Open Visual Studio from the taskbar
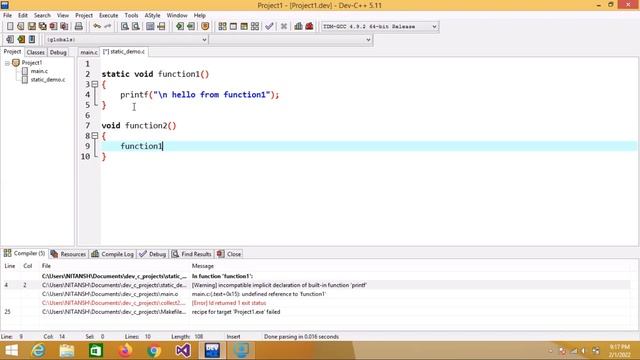Screen dimensions: 640x360 [183, 351]
